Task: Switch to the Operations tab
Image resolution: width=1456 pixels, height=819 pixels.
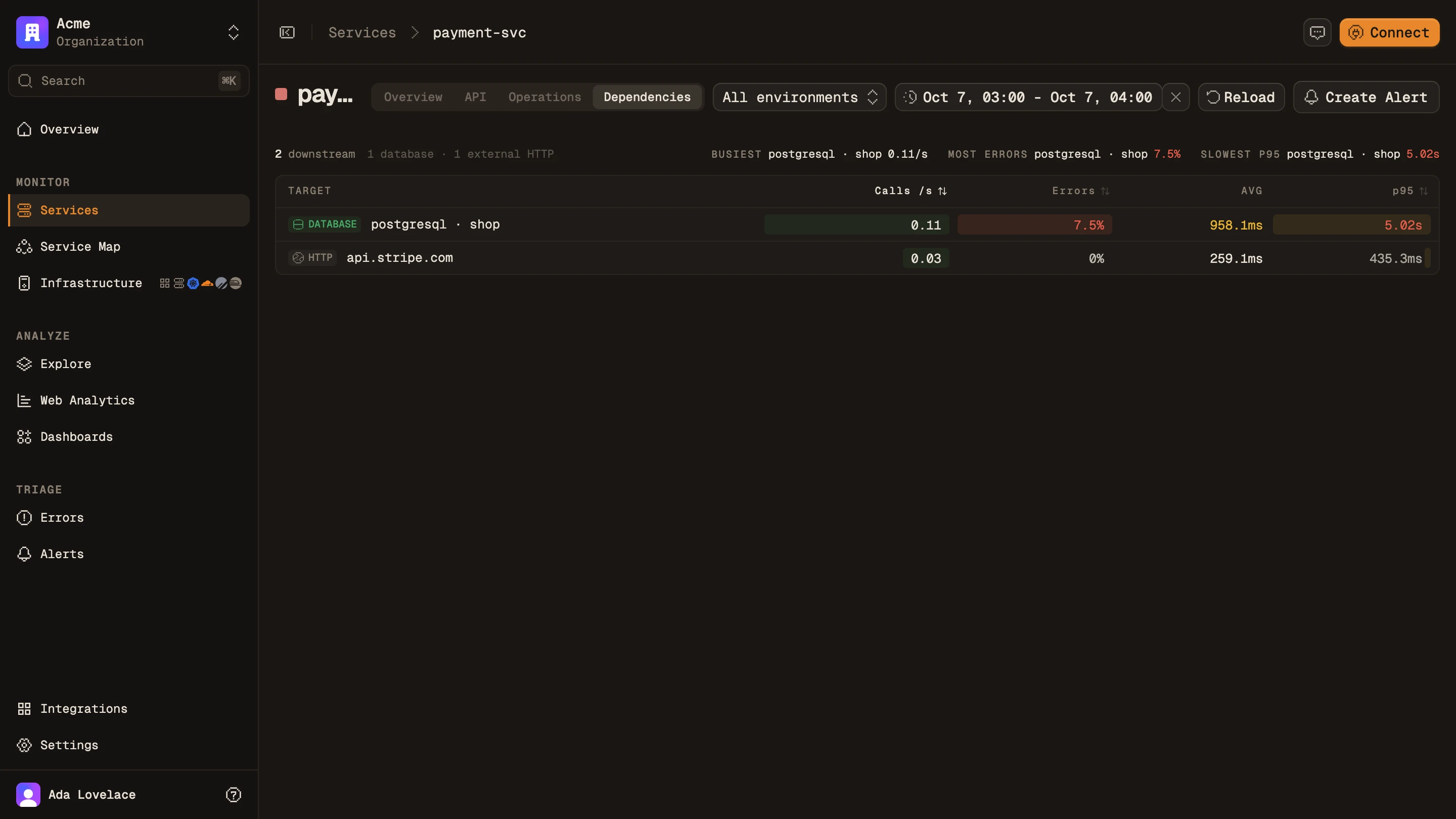Action: (x=545, y=97)
